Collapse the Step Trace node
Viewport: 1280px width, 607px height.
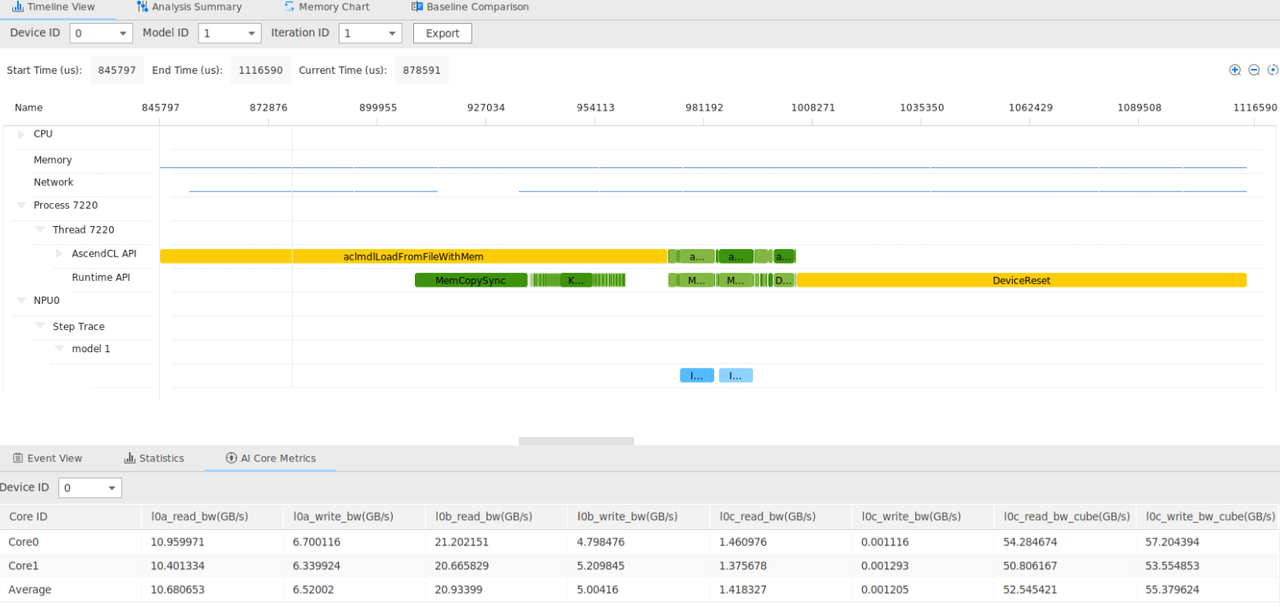coord(40,326)
